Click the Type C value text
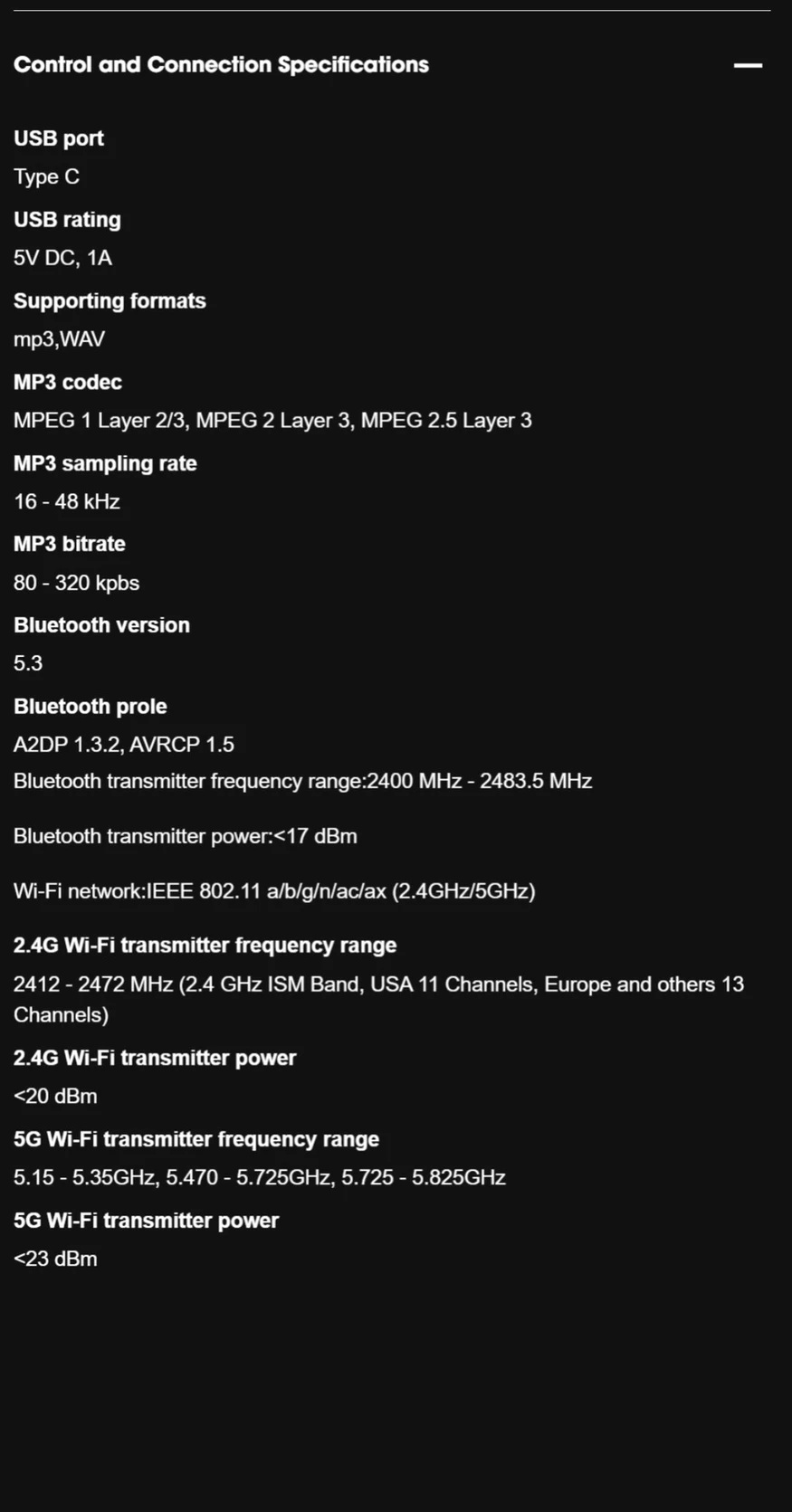Image resolution: width=792 pixels, height=1512 pixels. click(x=46, y=176)
